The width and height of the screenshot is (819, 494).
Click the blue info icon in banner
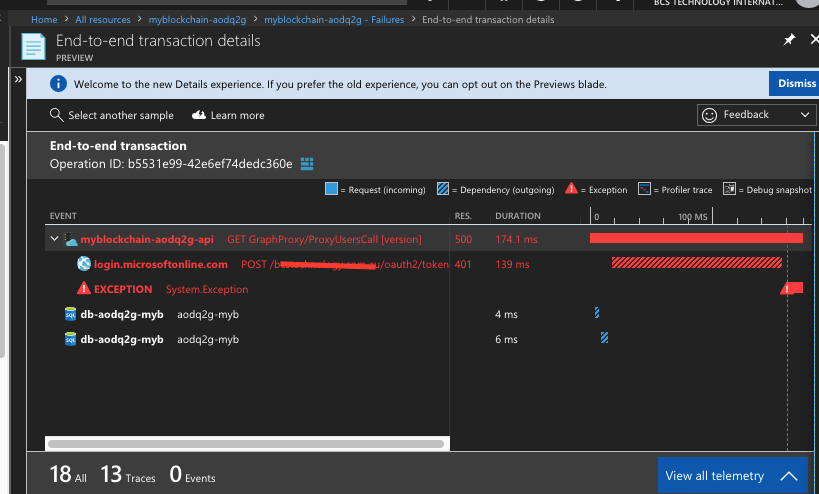(58, 84)
